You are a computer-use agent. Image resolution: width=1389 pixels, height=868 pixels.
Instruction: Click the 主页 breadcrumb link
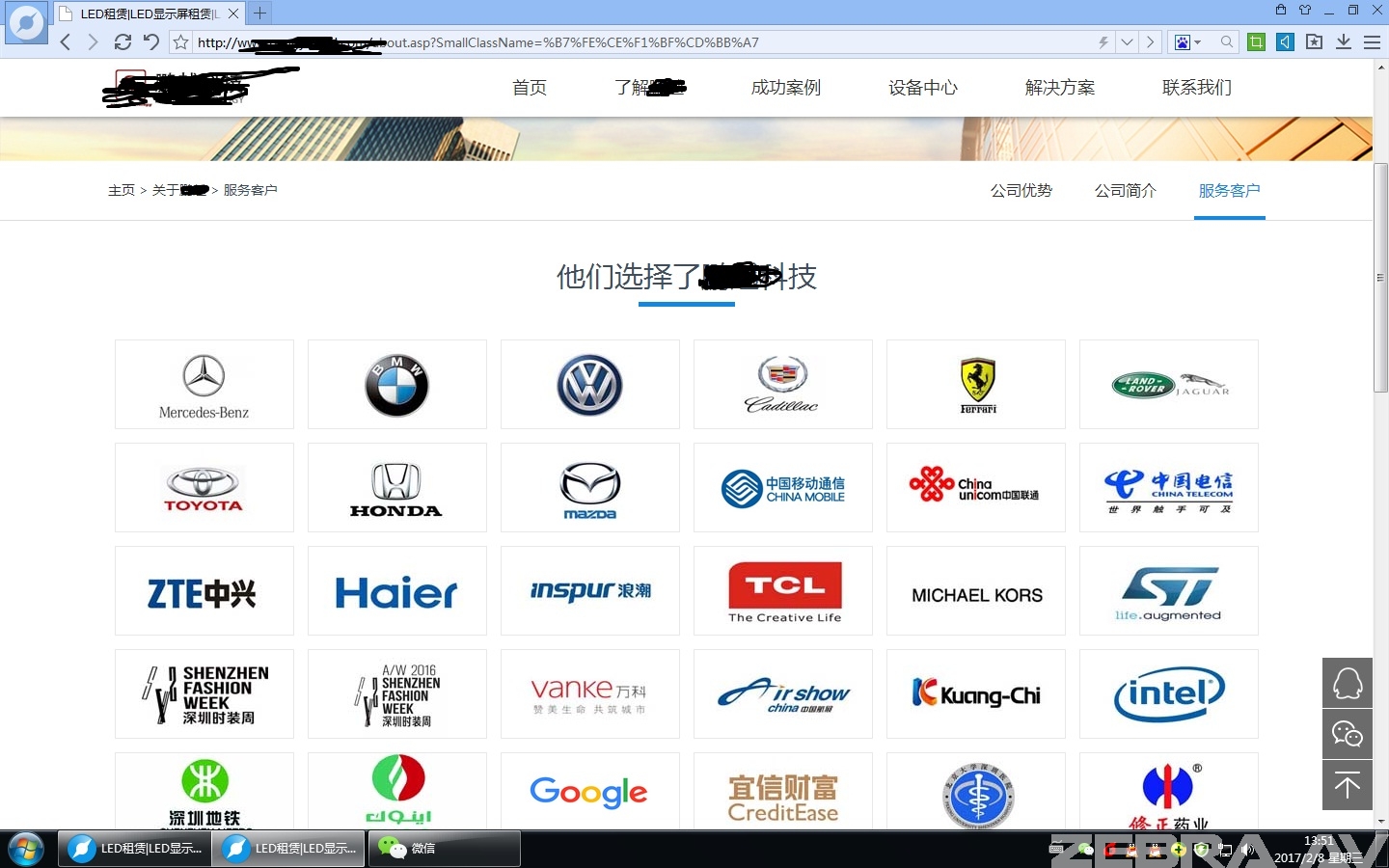[x=122, y=190]
